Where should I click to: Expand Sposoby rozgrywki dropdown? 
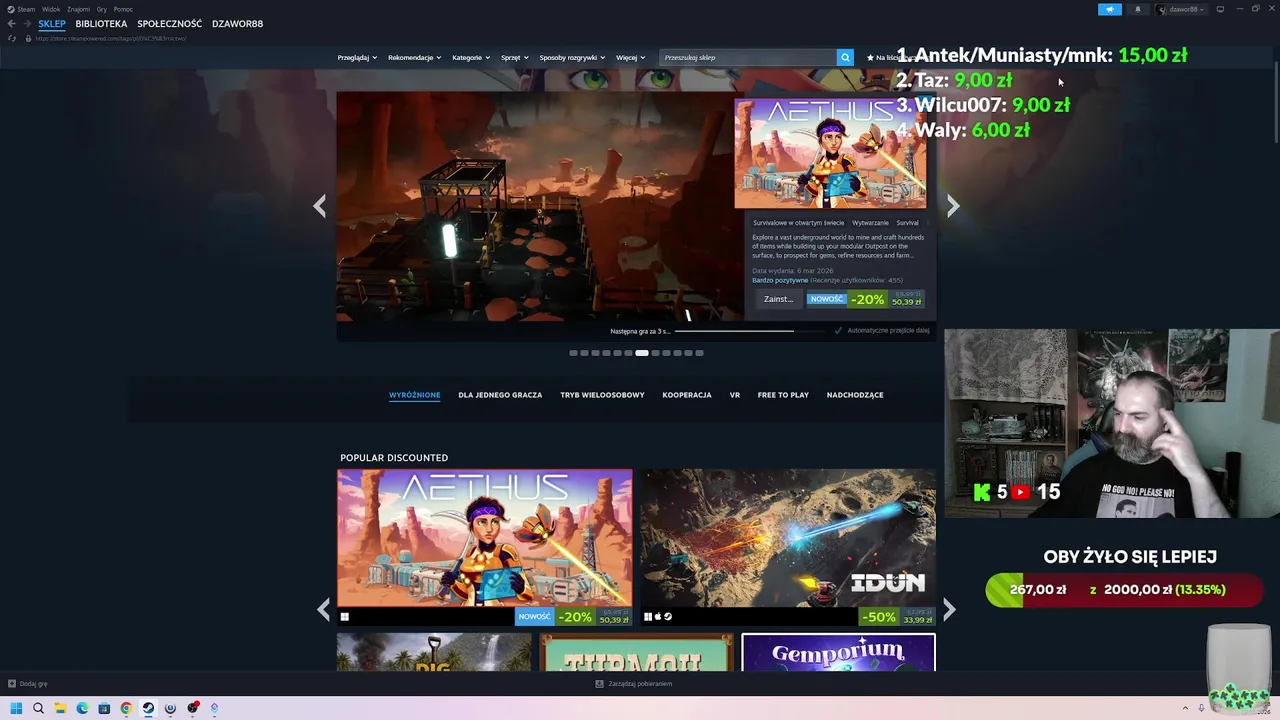click(x=572, y=57)
